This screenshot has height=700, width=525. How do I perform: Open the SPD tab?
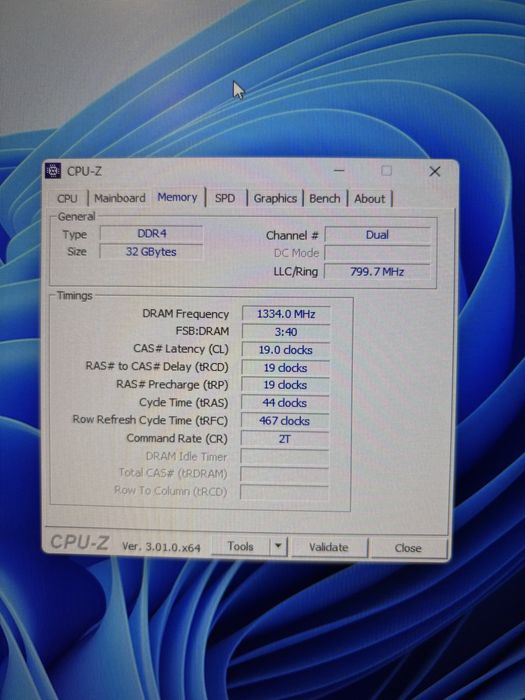point(225,198)
